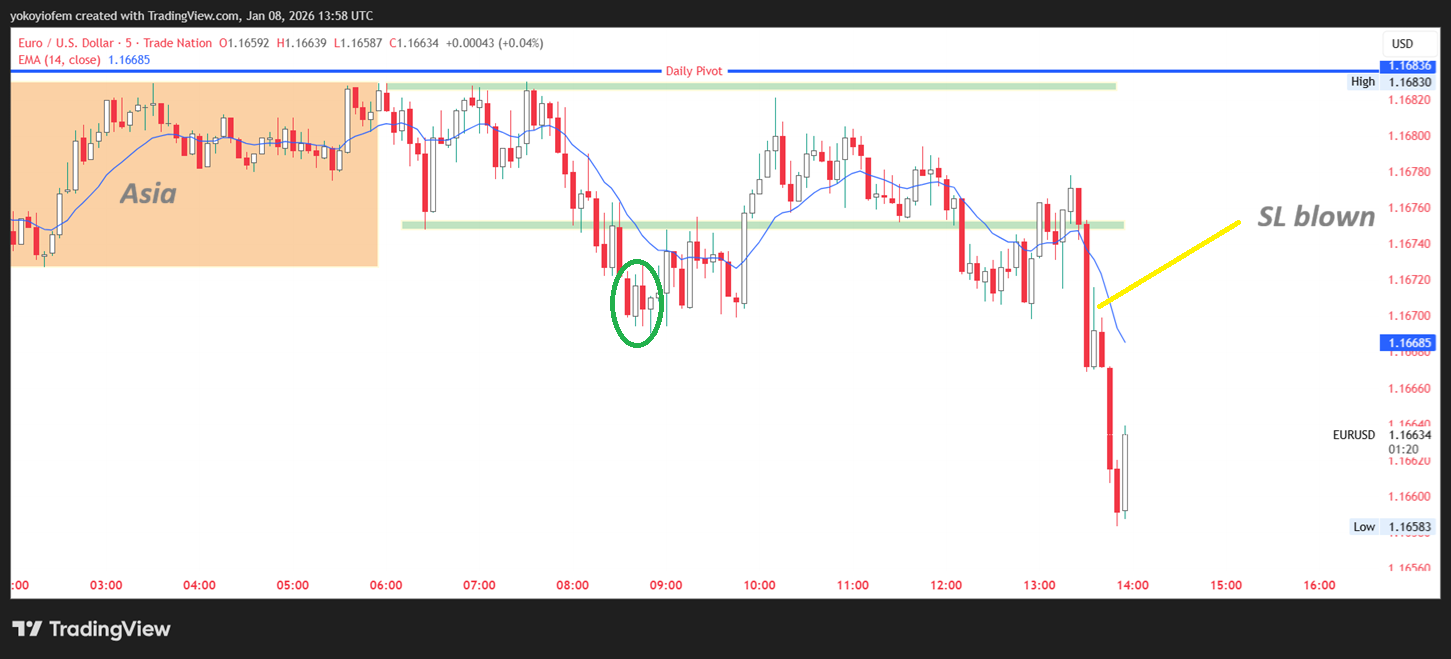
Task: Click the 1.16800 price axis level
Action: tap(1406, 136)
